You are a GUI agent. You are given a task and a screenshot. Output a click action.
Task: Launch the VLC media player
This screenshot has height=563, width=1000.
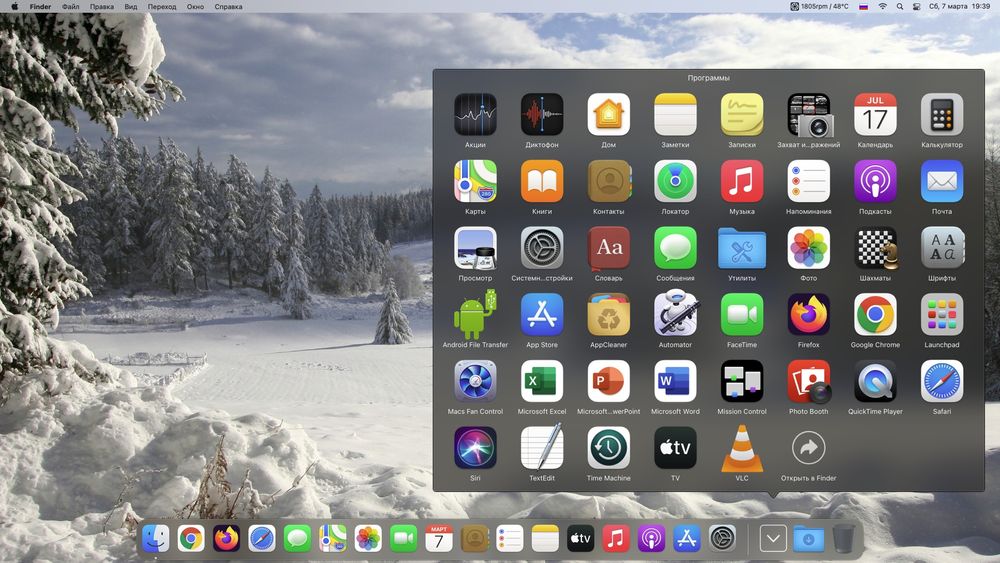tap(742, 448)
